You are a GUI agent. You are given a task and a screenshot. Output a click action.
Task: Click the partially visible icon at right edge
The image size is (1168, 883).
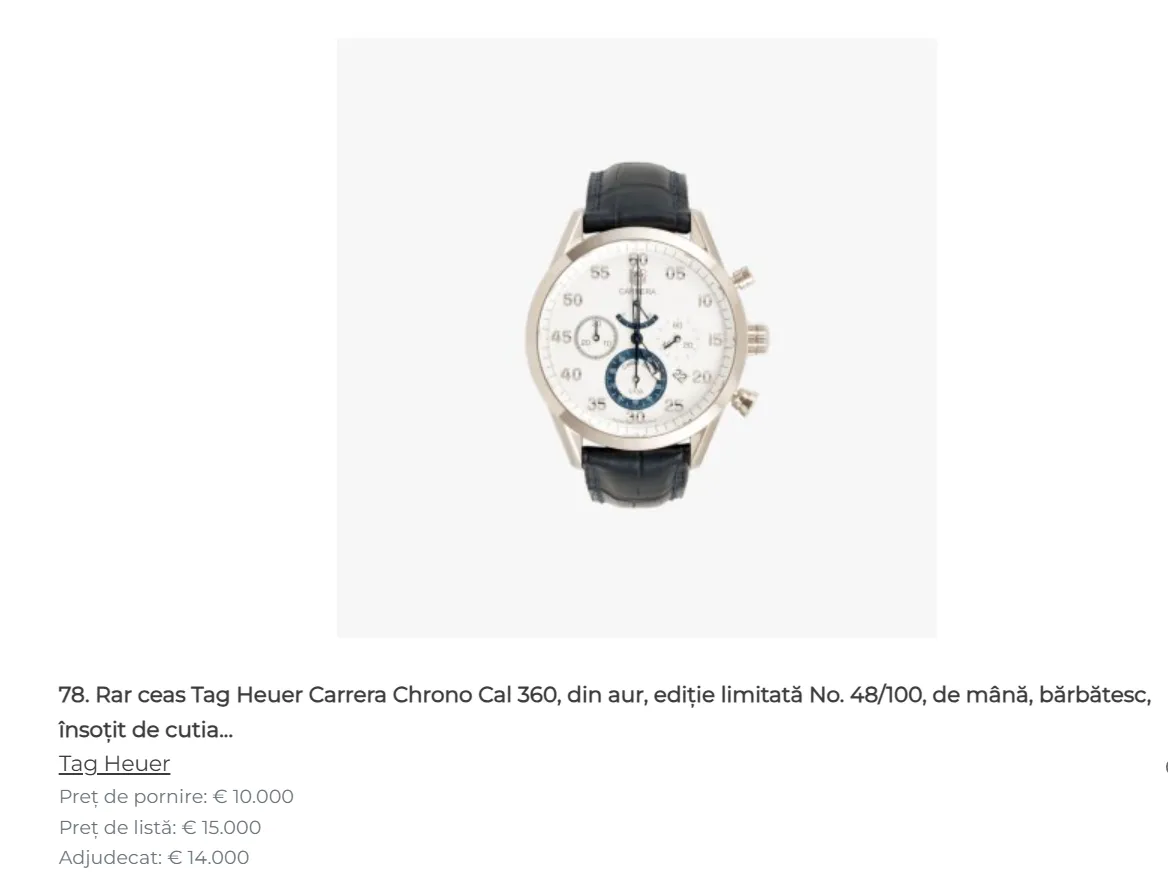pos(1165,766)
